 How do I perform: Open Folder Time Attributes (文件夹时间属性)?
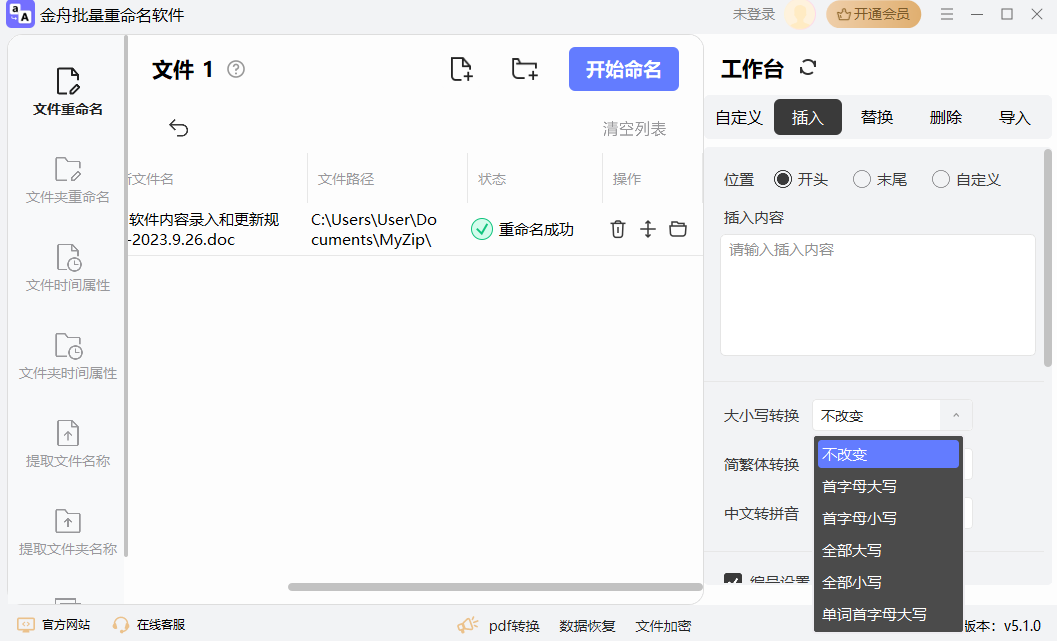point(67,355)
